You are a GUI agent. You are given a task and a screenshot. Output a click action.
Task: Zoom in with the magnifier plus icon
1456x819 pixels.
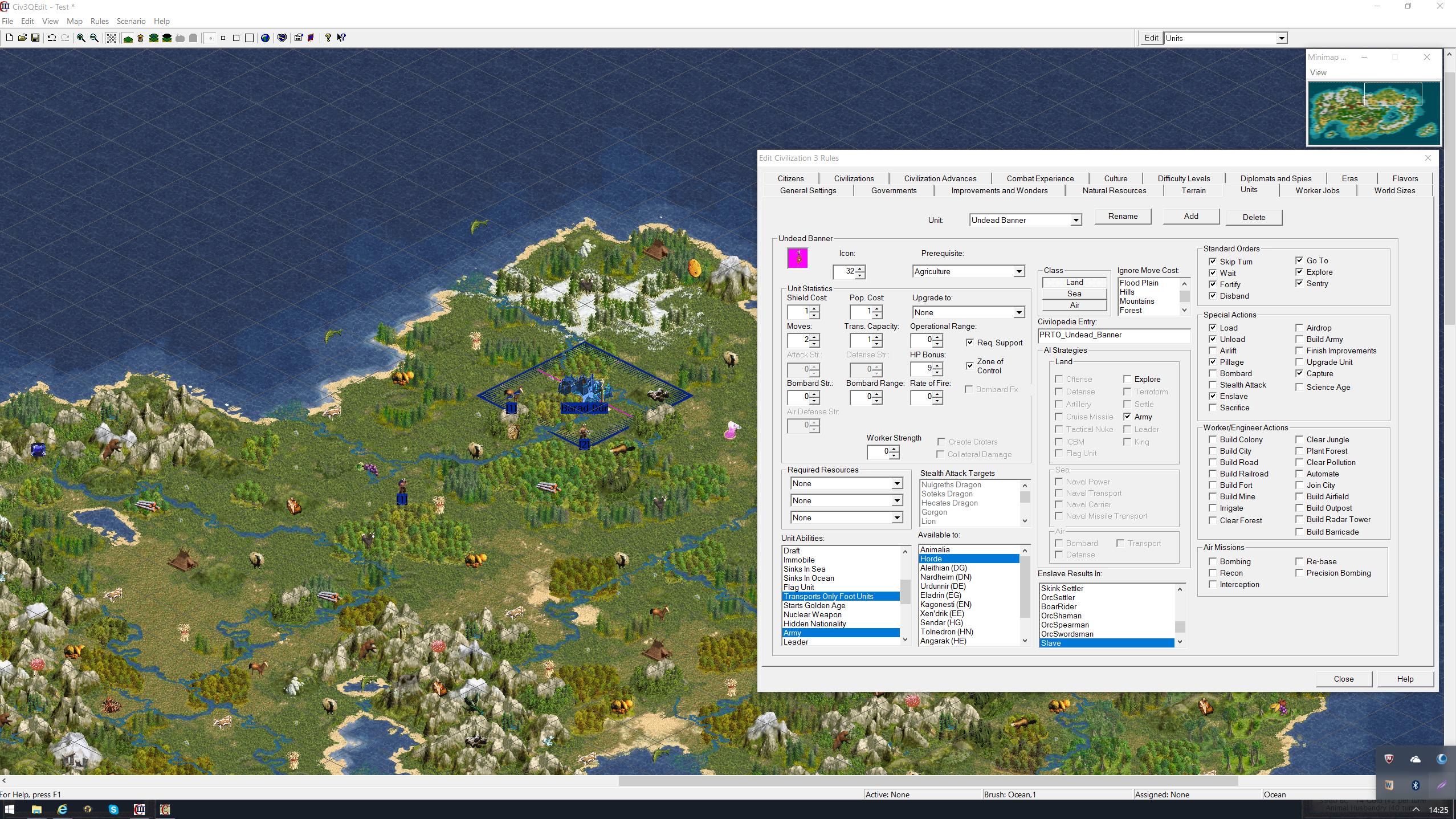(81, 38)
